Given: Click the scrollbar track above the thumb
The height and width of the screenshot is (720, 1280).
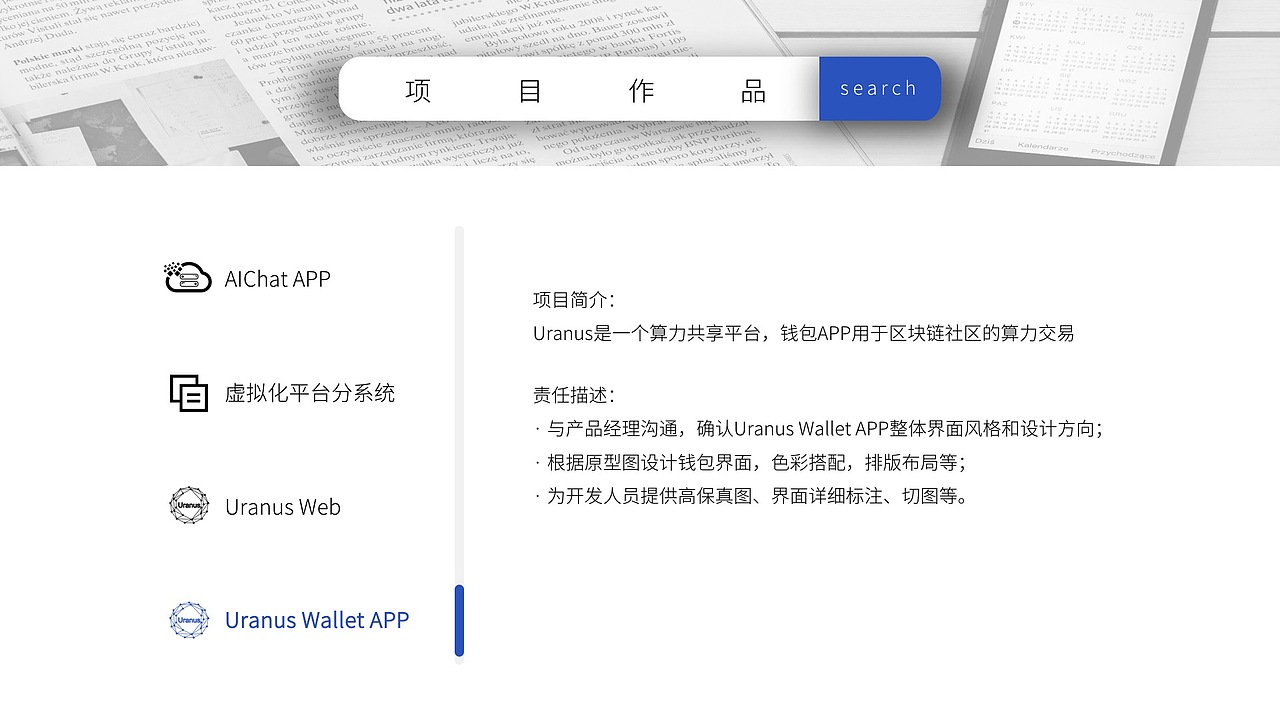Looking at the screenshot, I should (459, 400).
